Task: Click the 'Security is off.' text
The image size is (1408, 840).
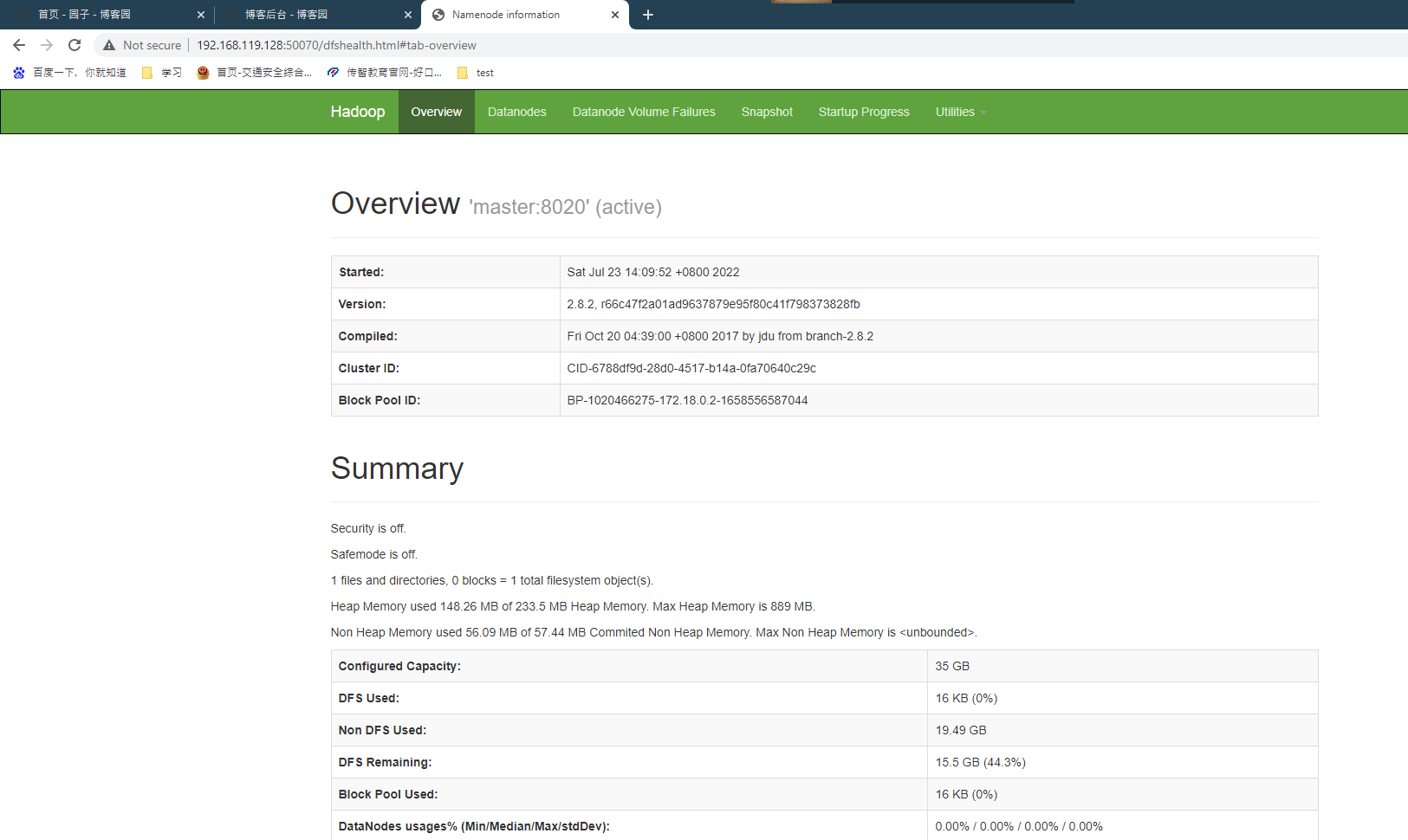Action: tap(368, 528)
